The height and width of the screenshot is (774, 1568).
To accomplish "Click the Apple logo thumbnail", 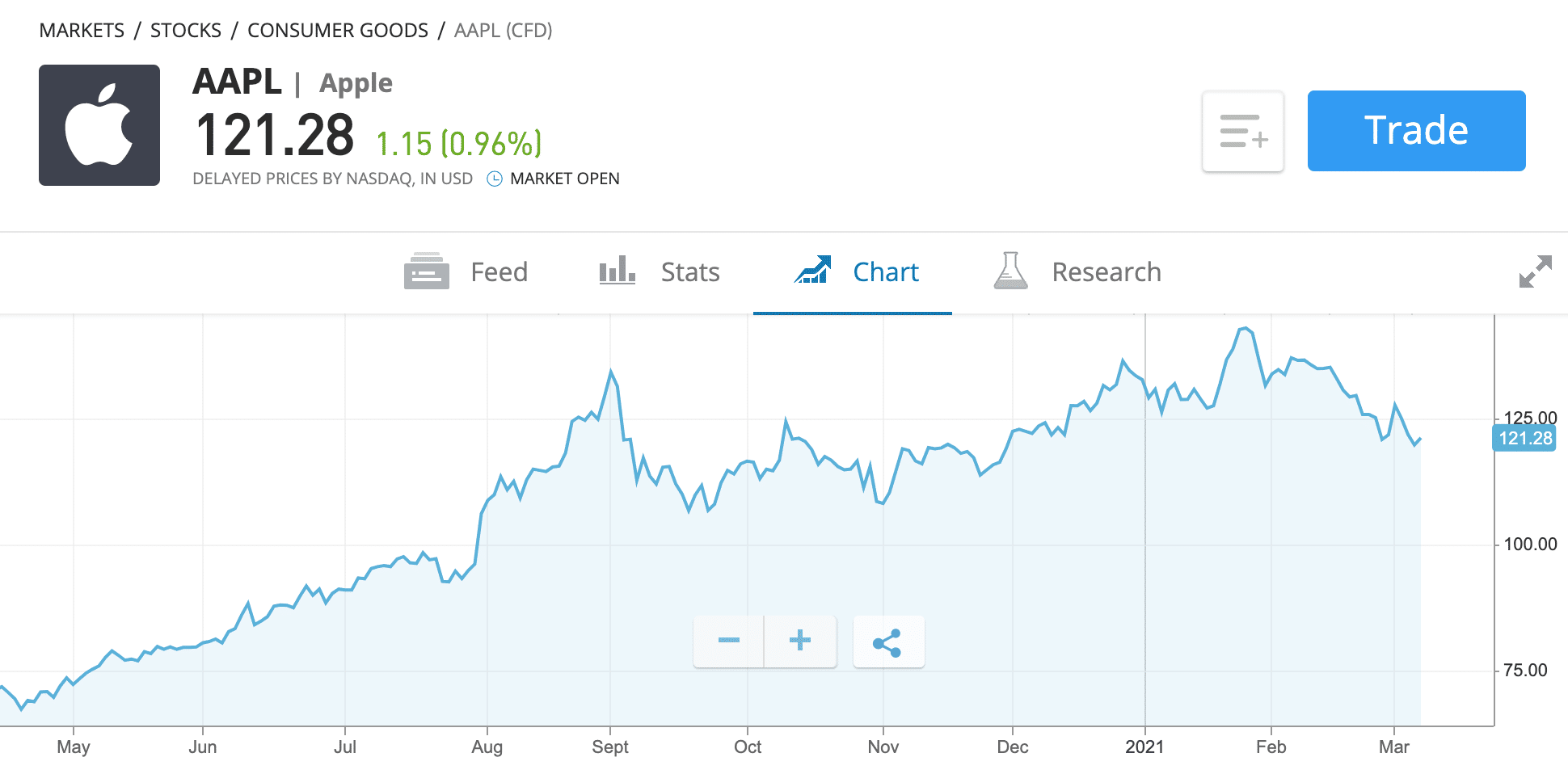I will 99,125.
